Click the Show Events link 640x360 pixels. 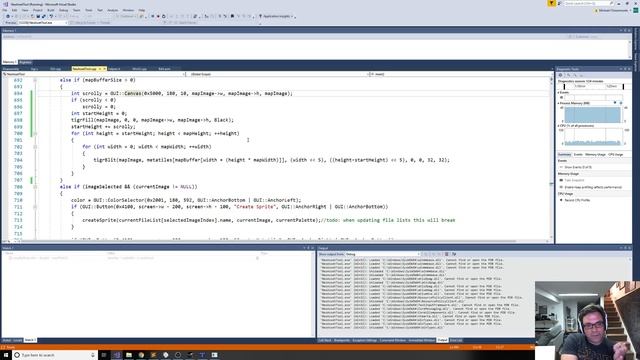[x=578, y=167]
